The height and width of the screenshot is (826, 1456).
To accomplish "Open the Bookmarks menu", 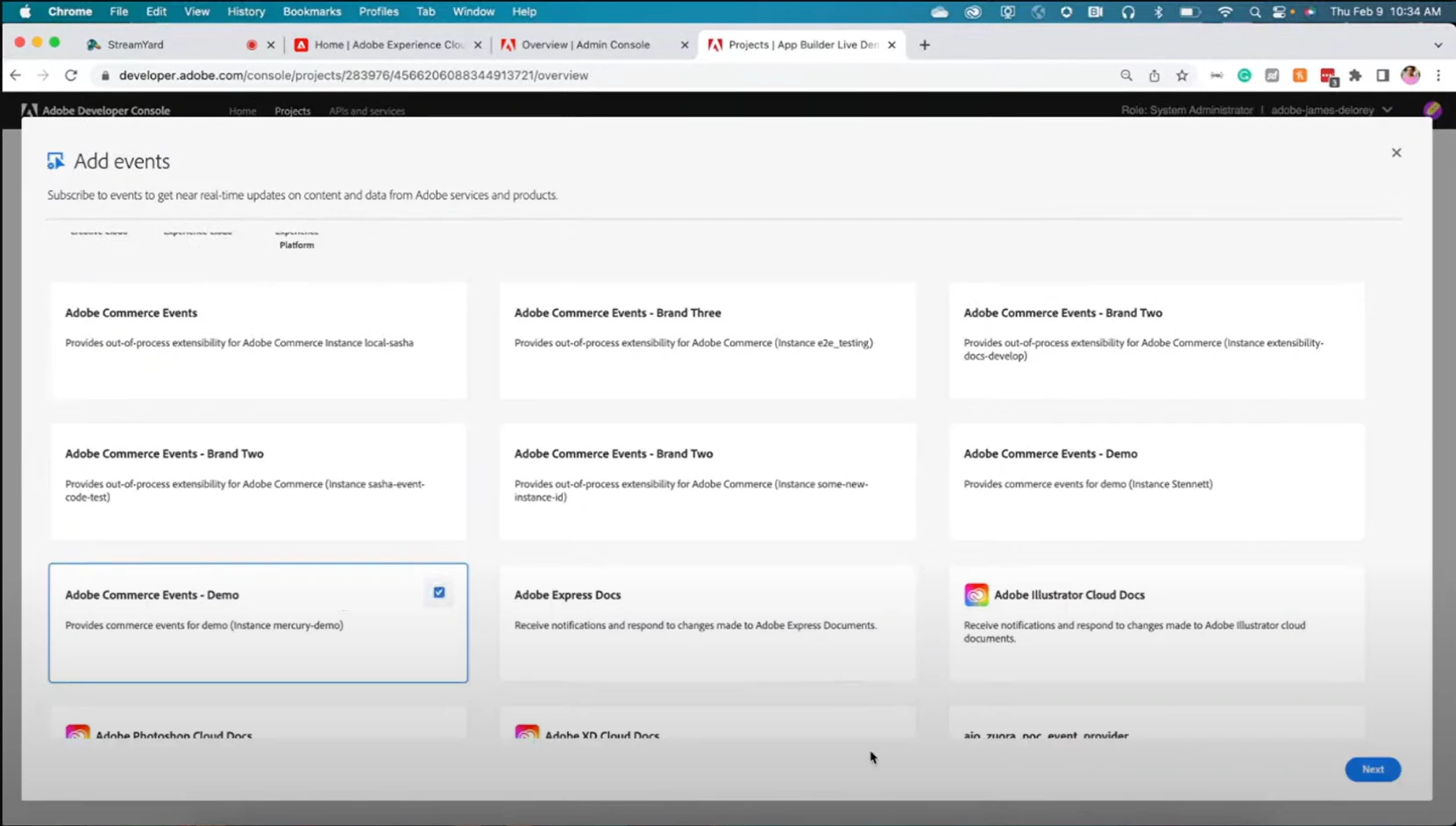I will (312, 11).
